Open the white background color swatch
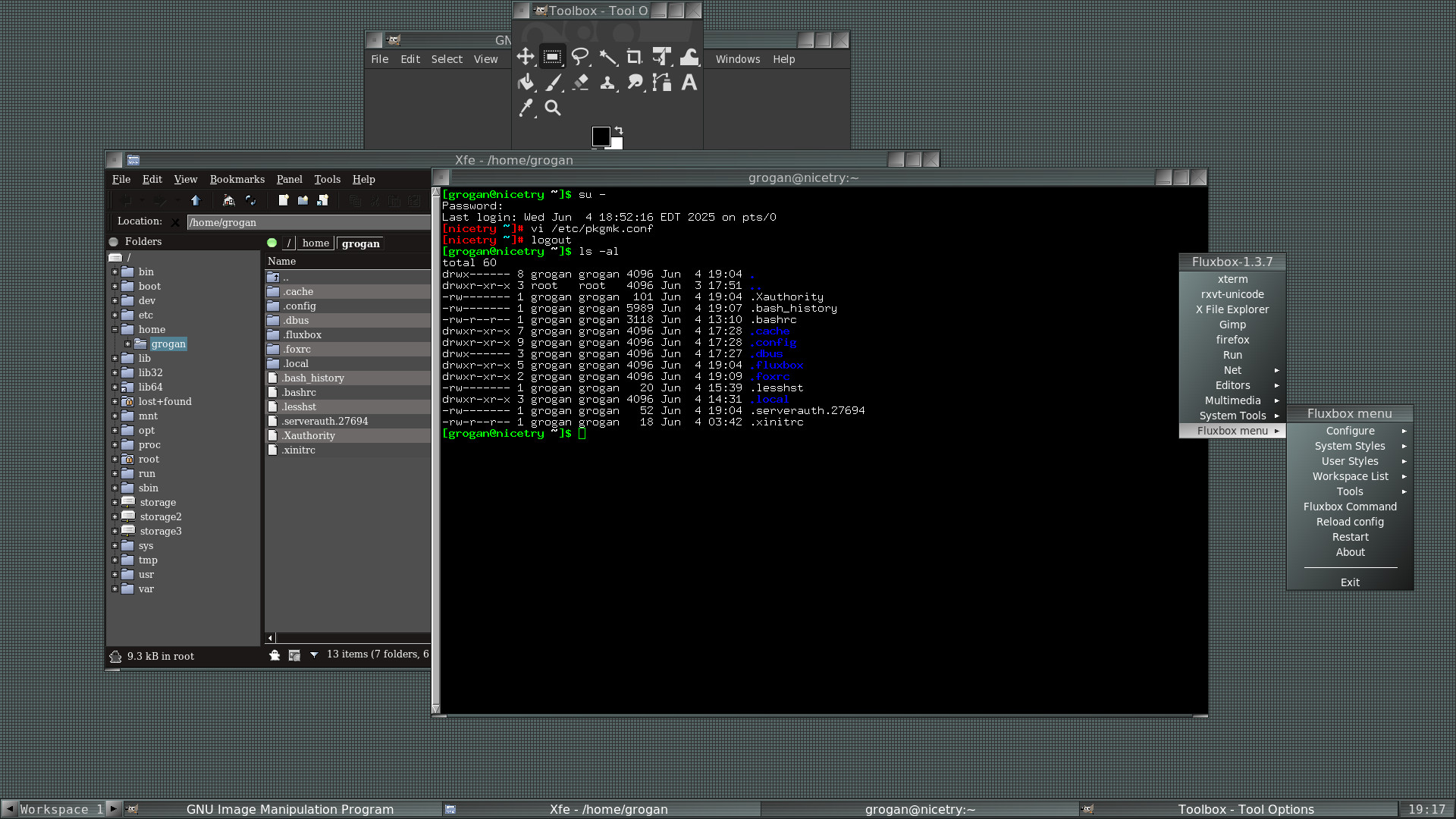Screen dimensions: 1456x819 617,143
